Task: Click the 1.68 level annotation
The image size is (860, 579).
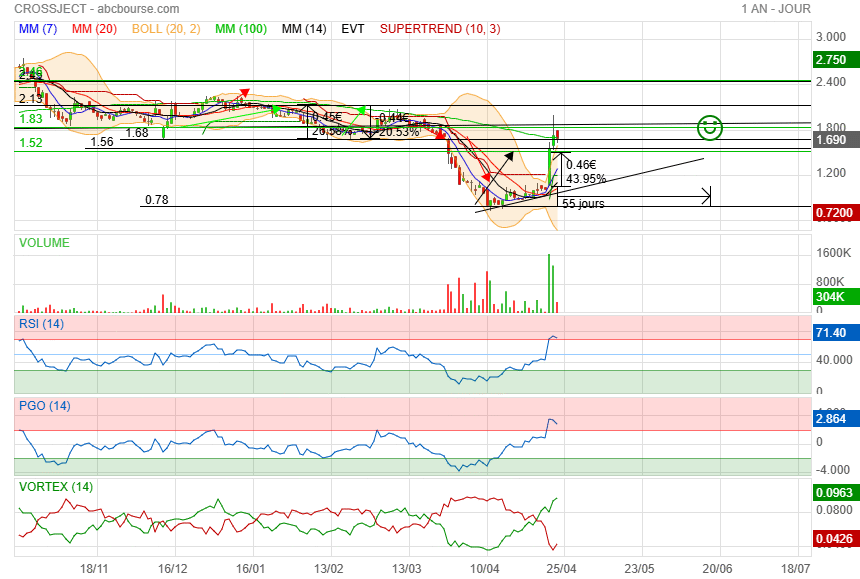Action: coord(137,133)
